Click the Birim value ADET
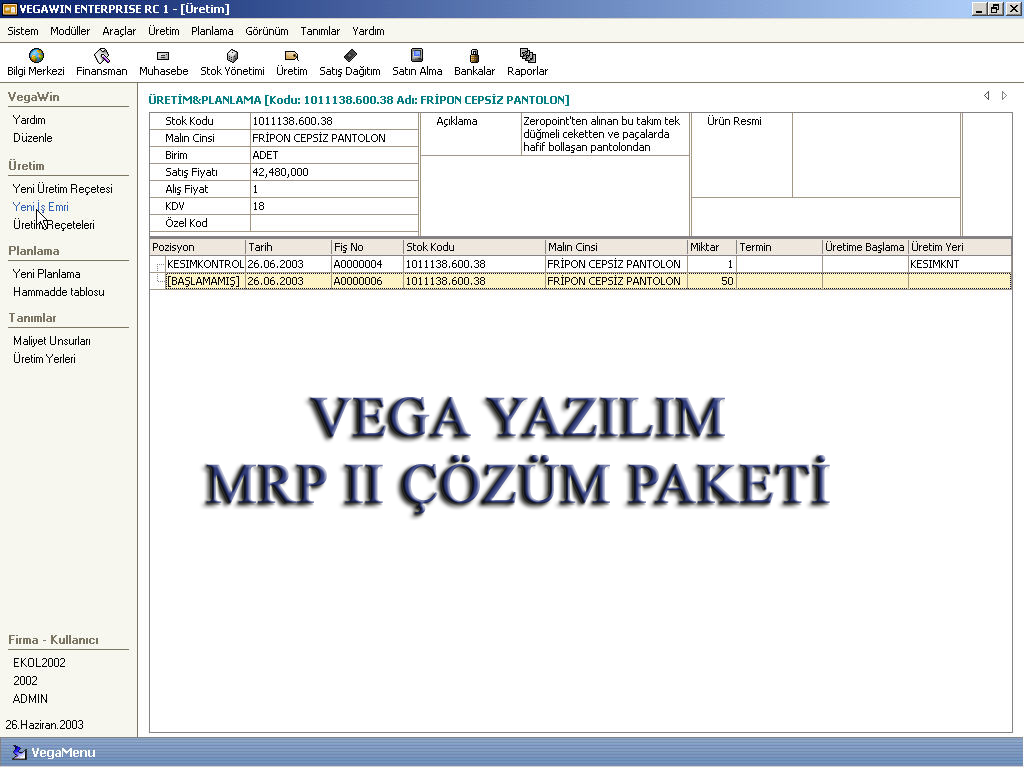The height and width of the screenshot is (768, 1024). coord(334,155)
